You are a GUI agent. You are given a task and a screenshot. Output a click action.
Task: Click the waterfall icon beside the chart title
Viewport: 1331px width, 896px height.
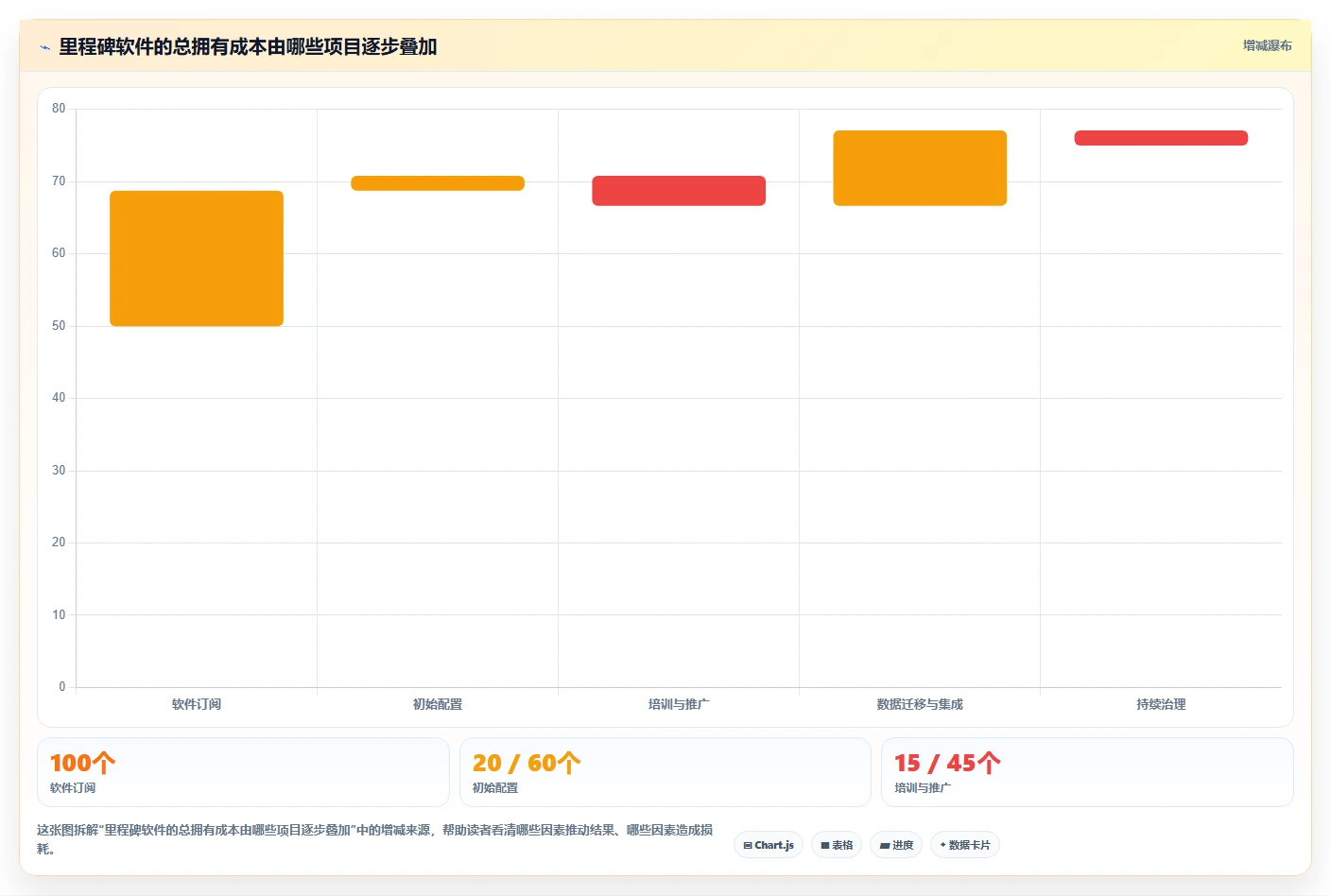click(x=44, y=47)
